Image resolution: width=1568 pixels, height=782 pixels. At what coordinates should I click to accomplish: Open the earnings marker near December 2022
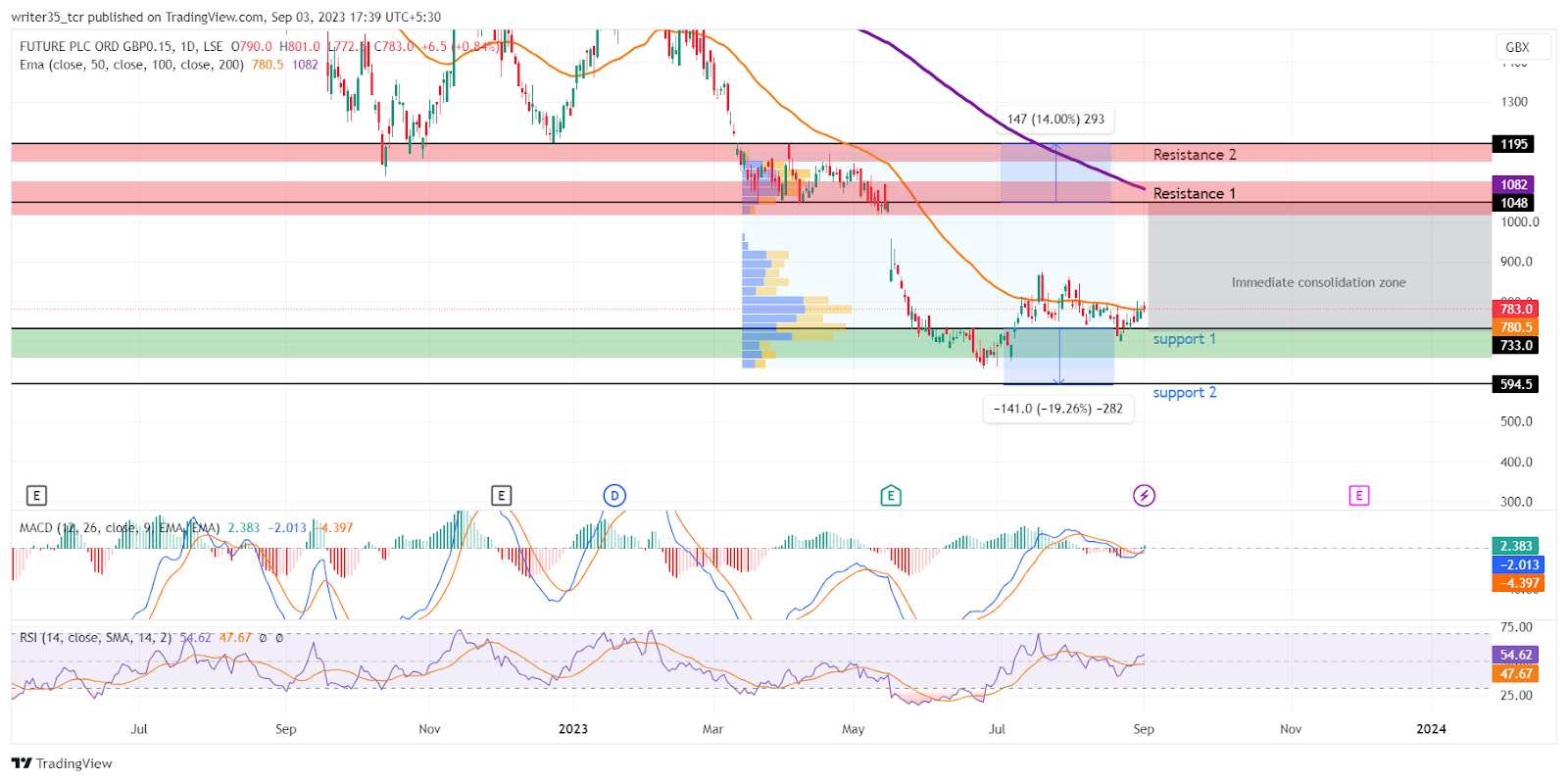click(x=501, y=496)
